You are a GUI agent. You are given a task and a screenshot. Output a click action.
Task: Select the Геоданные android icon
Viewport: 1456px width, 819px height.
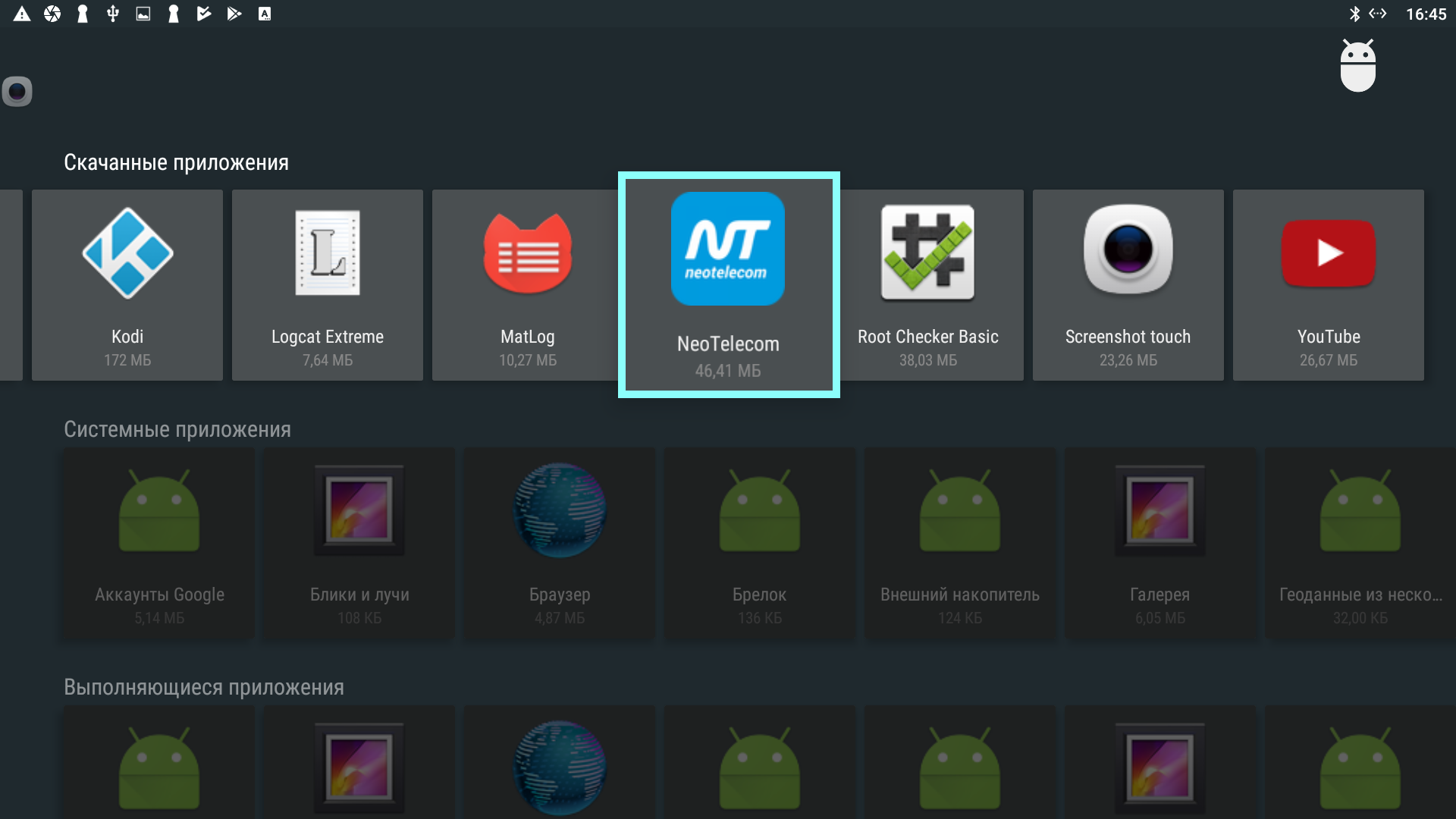coord(1360,510)
